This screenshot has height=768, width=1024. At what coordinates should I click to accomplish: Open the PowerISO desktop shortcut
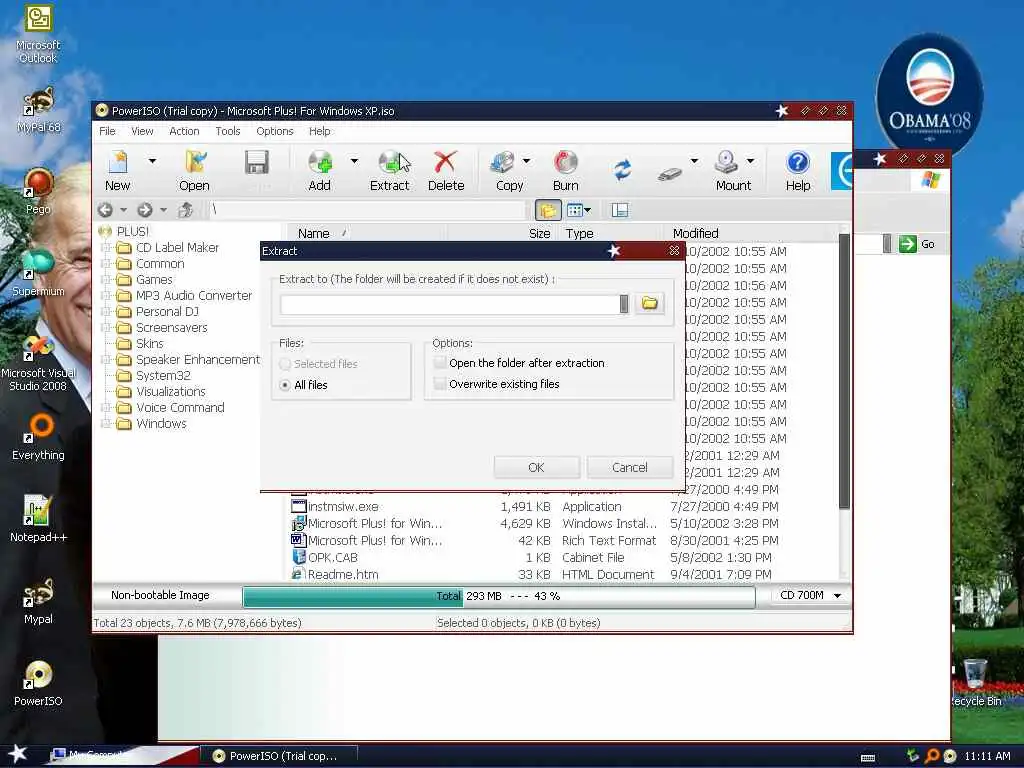click(38, 683)
